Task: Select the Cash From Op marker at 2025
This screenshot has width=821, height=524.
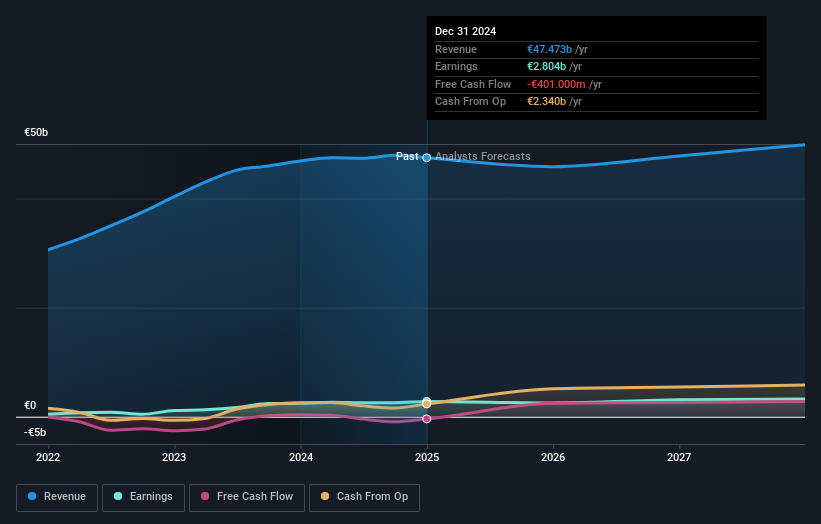Action: click(x=427, y=404)
